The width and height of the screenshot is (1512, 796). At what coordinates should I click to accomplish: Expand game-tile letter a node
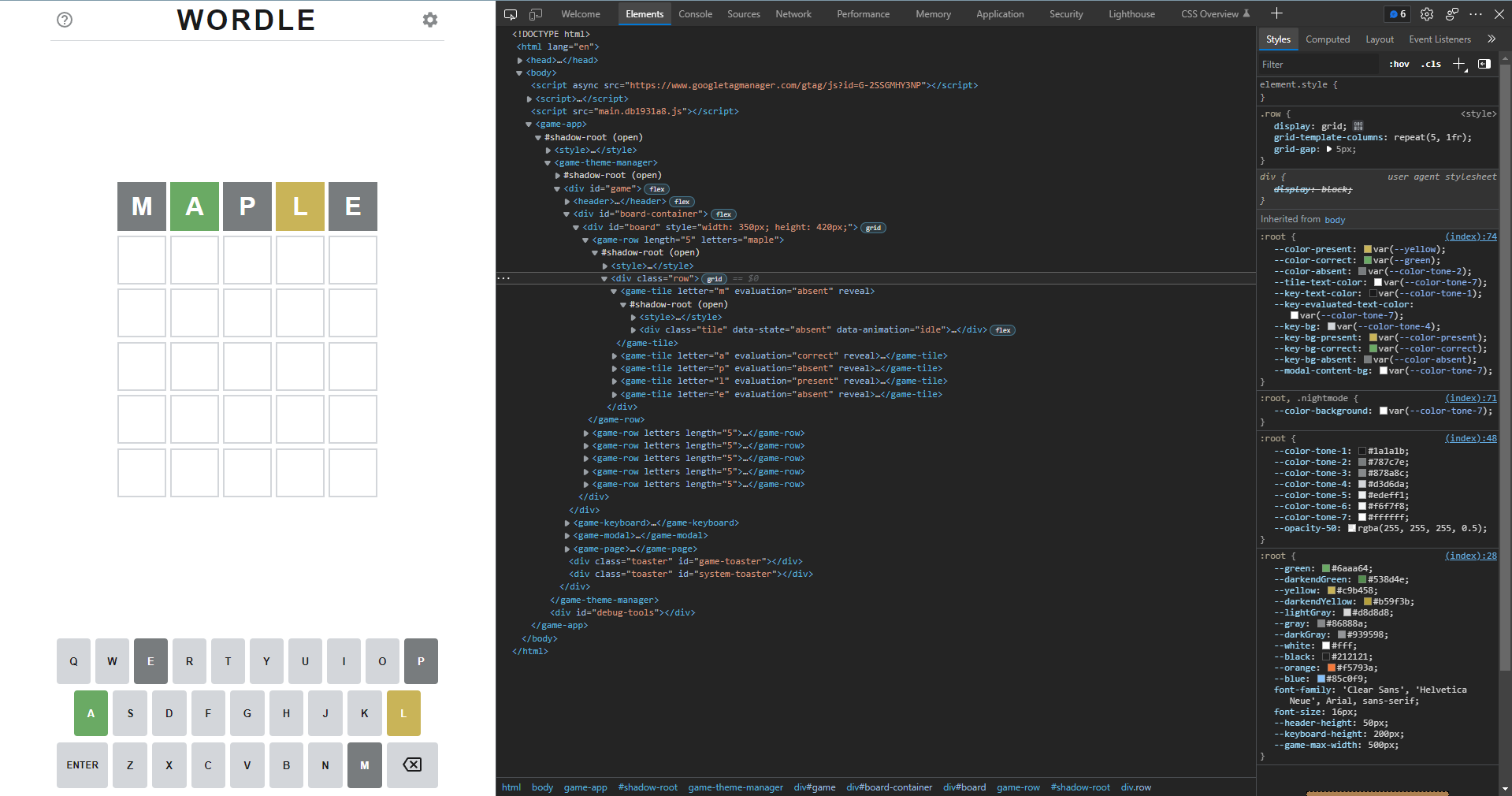[x=615, y=356]
